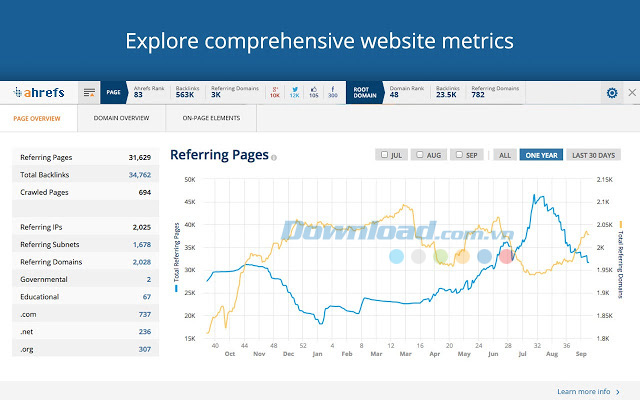Open the Governmental 2 value
Viewport: 640px width, 400px height.
coord(149,280)
